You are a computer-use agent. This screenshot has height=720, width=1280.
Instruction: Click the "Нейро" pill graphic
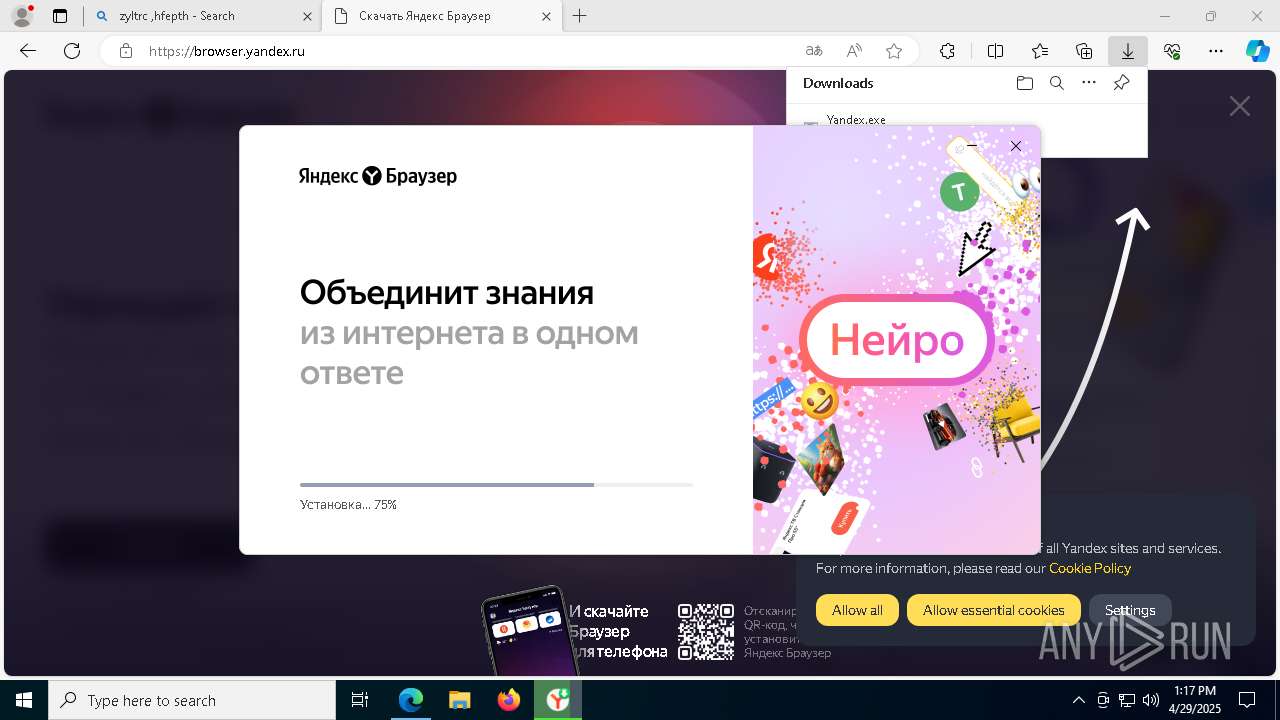(897, 341)
